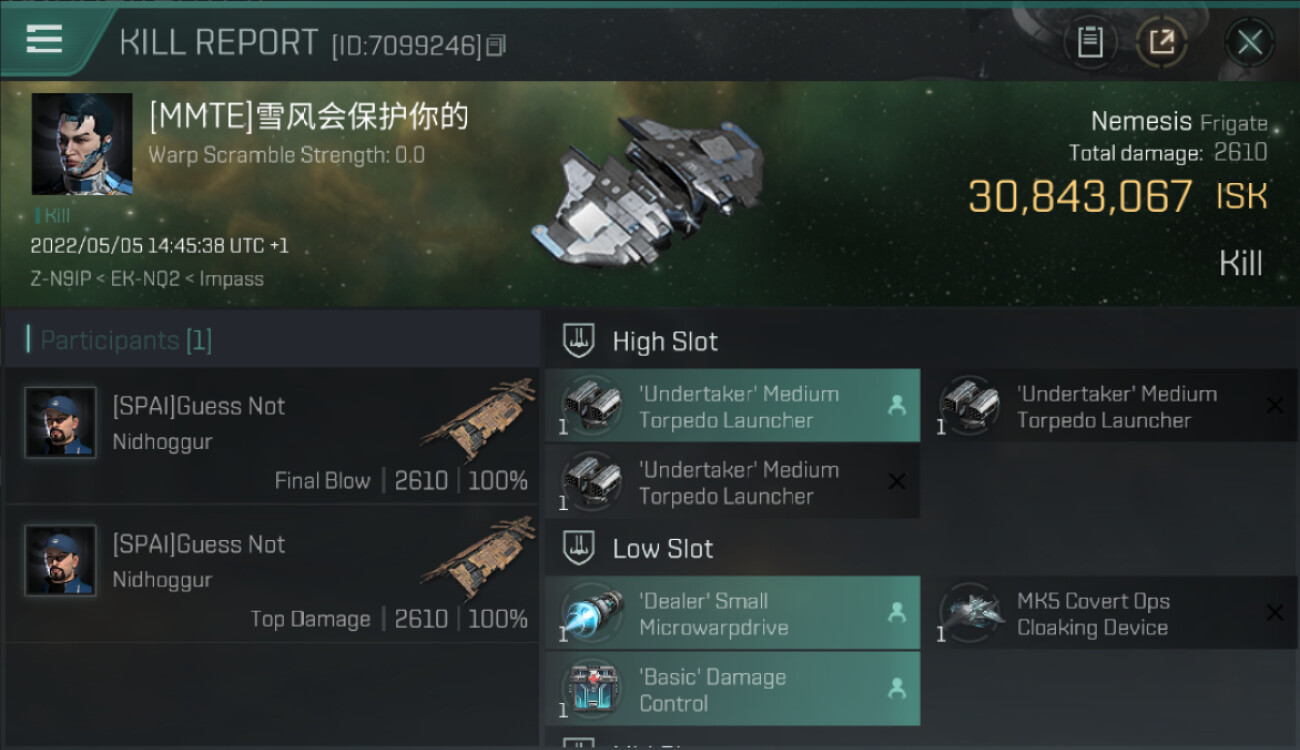Click person icon on first Torpedo Launcher

pyautogui.click(x=897, y=405)
